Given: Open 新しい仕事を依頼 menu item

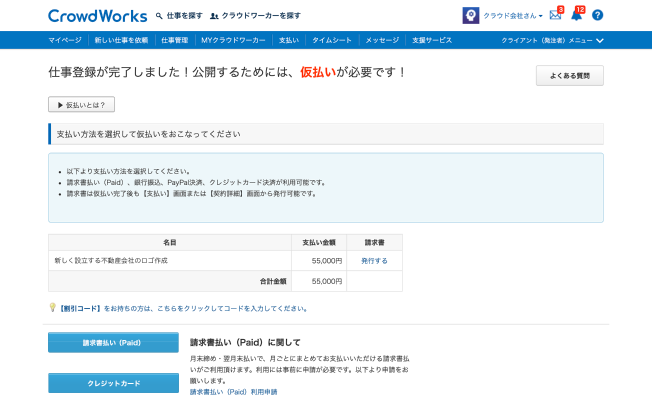Looking at the screenshot, I should [121, 40].
